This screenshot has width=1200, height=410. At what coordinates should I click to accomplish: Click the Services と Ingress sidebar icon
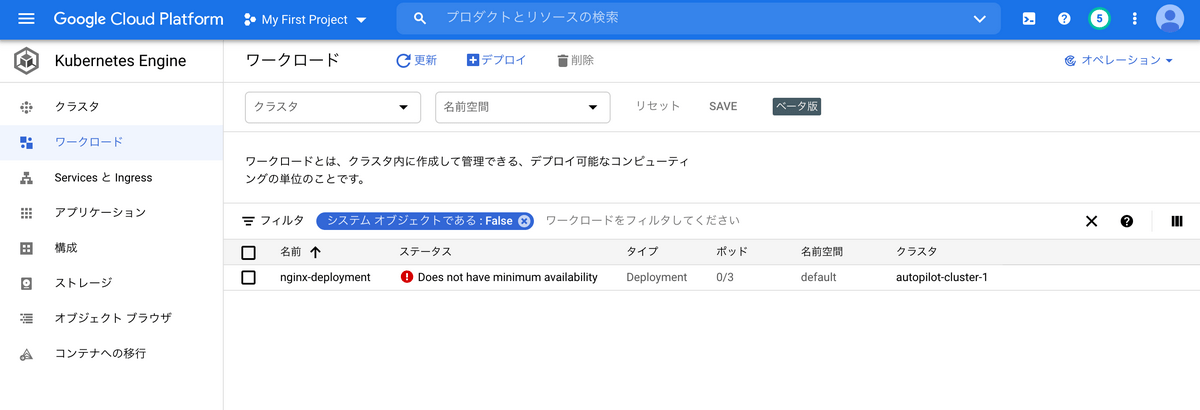(27, 177)
